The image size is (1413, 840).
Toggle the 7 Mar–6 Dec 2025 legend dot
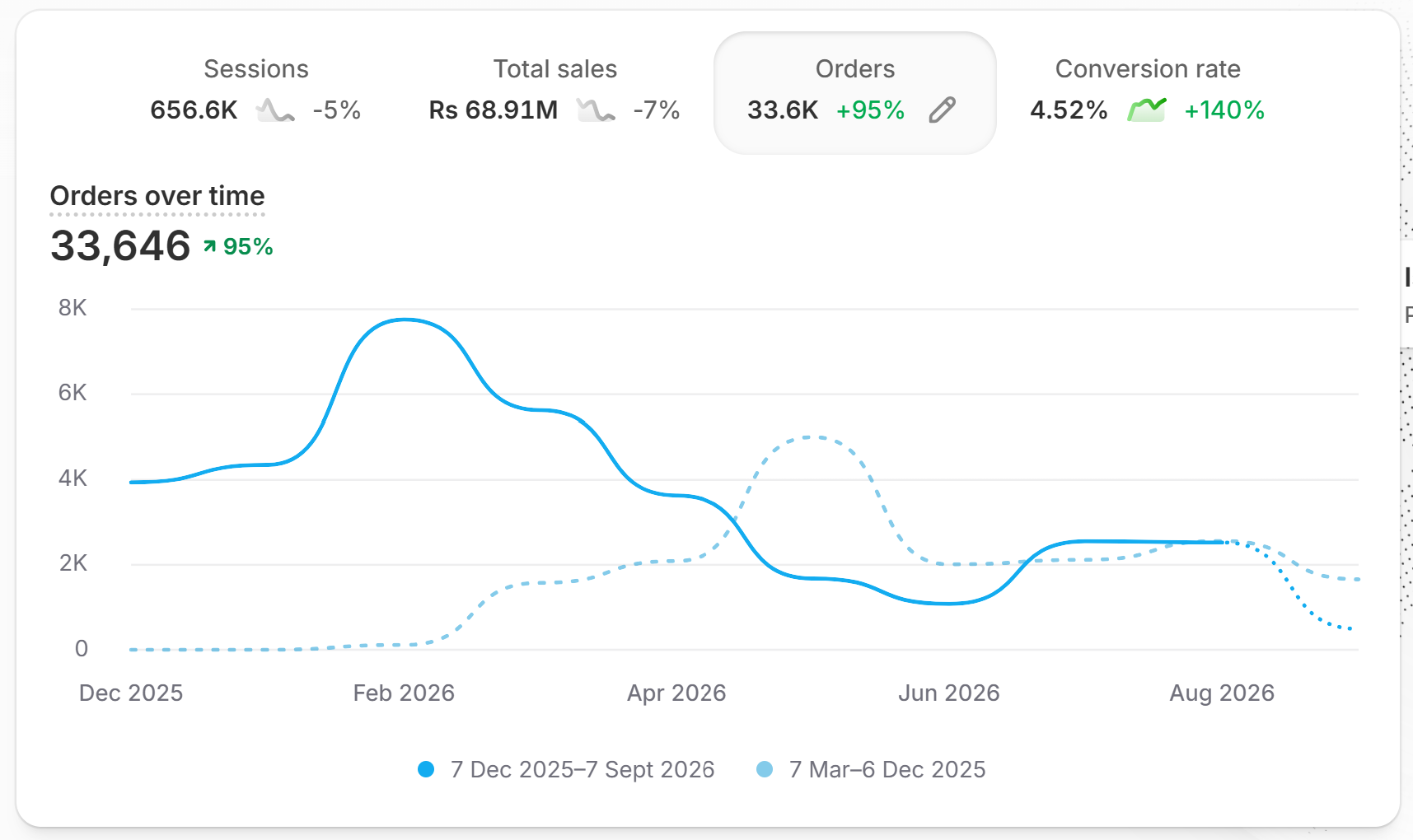[x=765, y=769]
